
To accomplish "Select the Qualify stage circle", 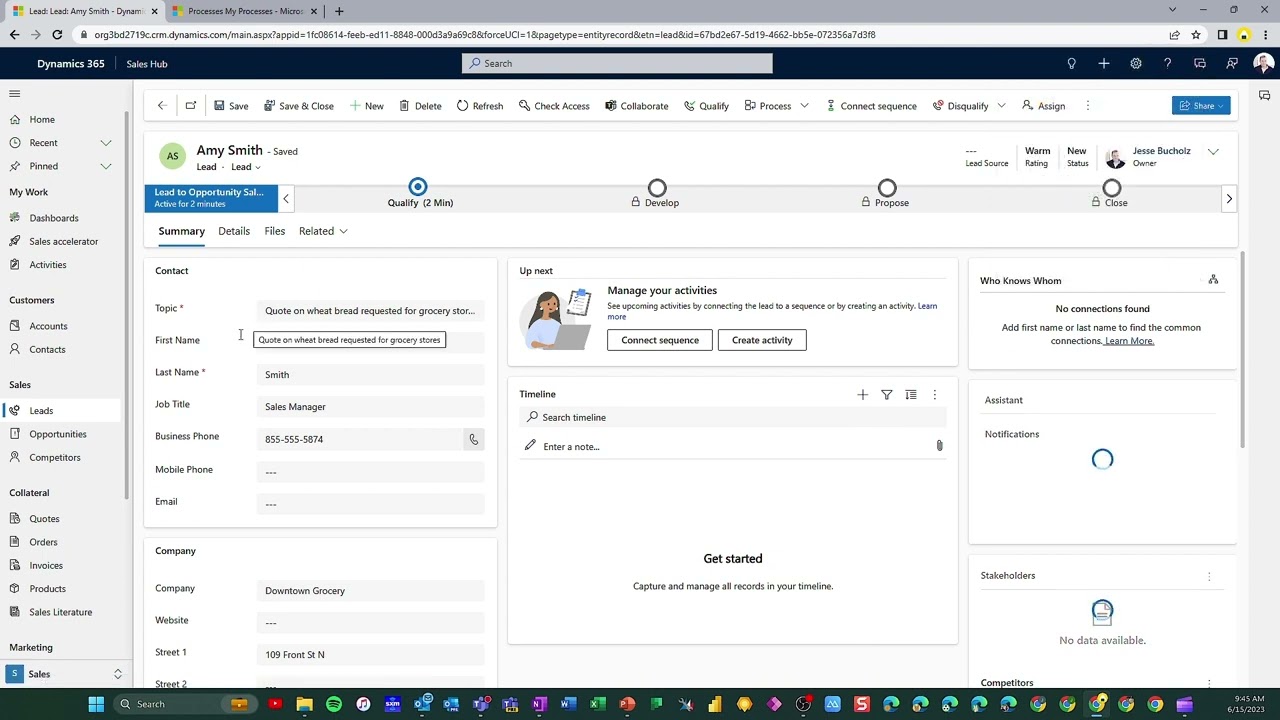I will coord(418,187).
